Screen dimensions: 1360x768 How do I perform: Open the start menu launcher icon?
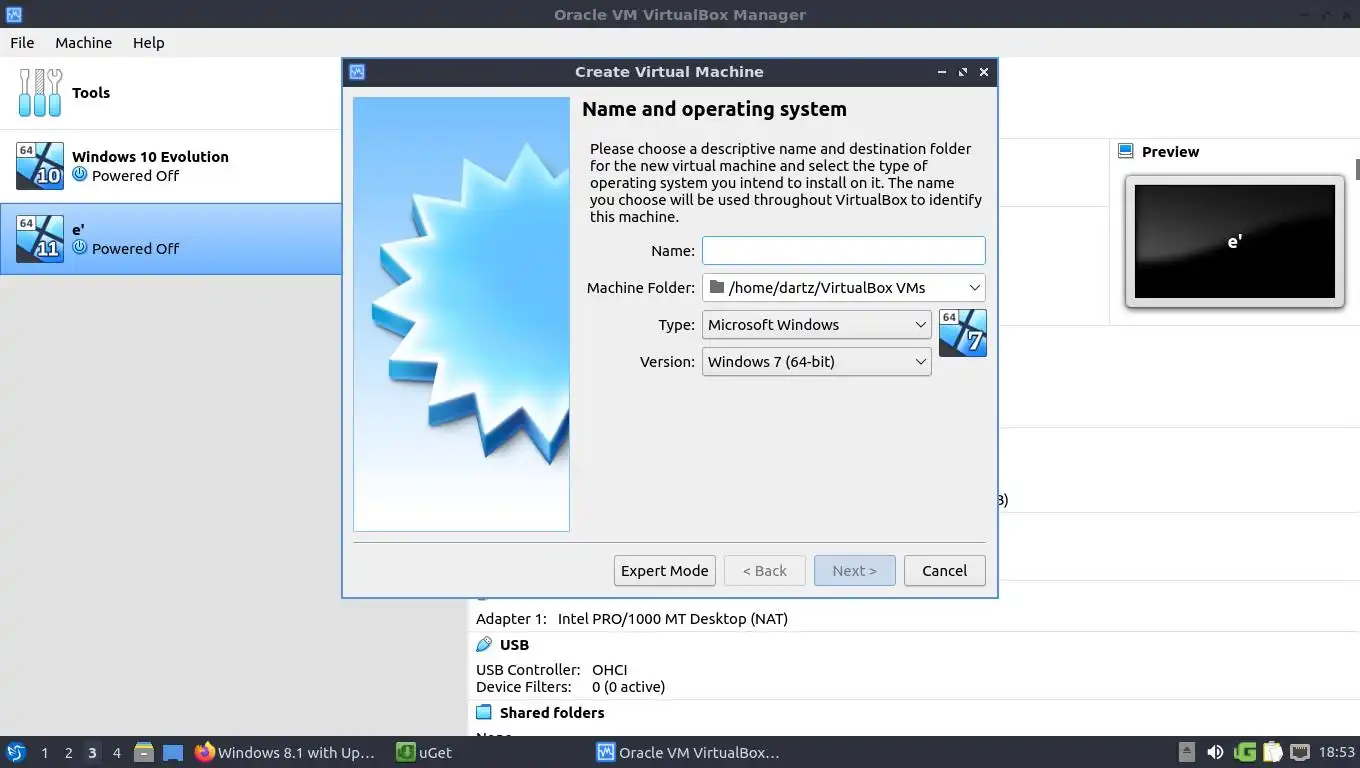[x=15, y=752]
